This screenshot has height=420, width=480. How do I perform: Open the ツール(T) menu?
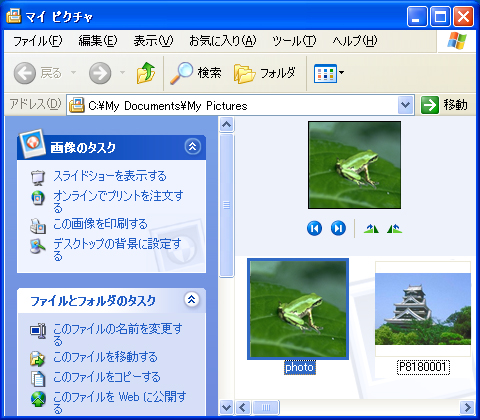pos(294,41)
